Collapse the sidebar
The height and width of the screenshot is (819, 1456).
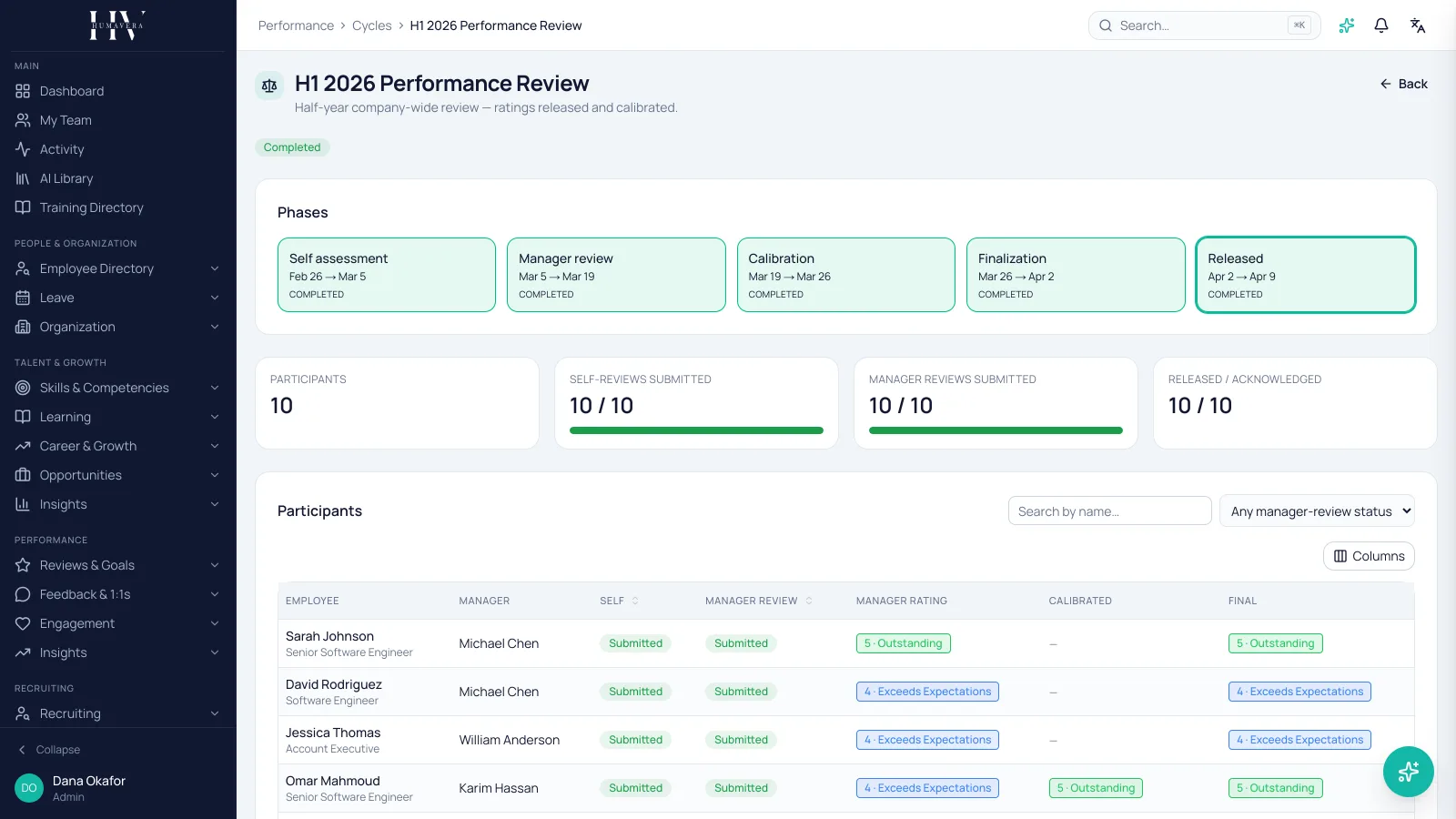pyautogui.click(x=49, y=750)
